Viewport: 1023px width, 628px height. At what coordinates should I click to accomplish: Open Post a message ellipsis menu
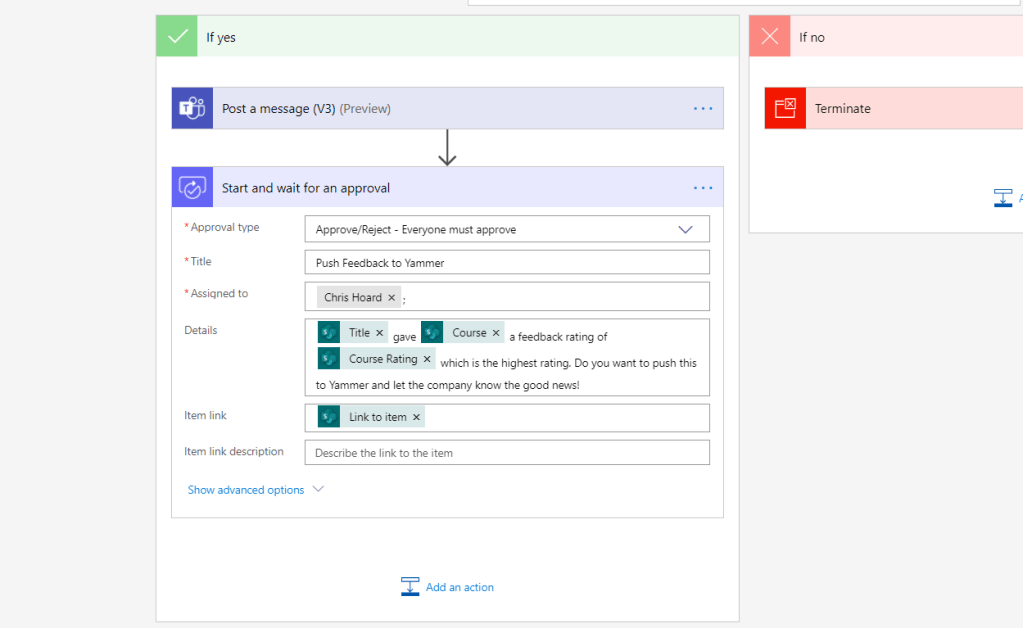(x=703, y=108)
